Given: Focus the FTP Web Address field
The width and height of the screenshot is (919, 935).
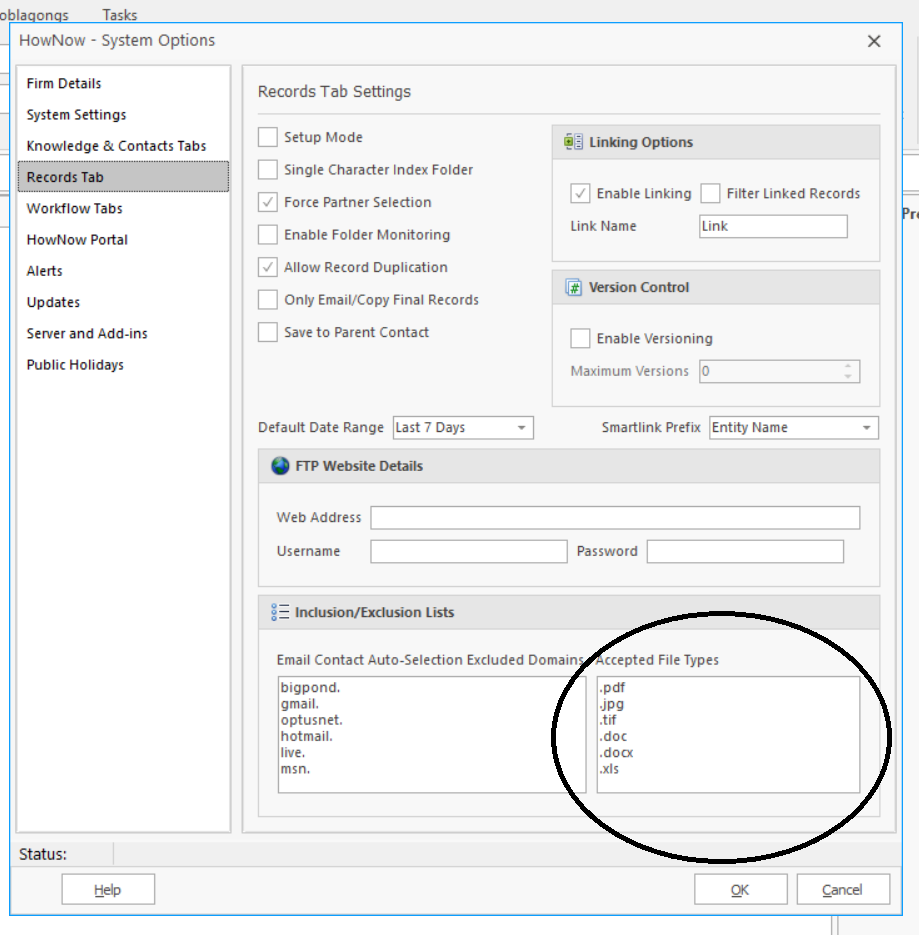Looking at the screenshot, I should click(x=615, y=518).
